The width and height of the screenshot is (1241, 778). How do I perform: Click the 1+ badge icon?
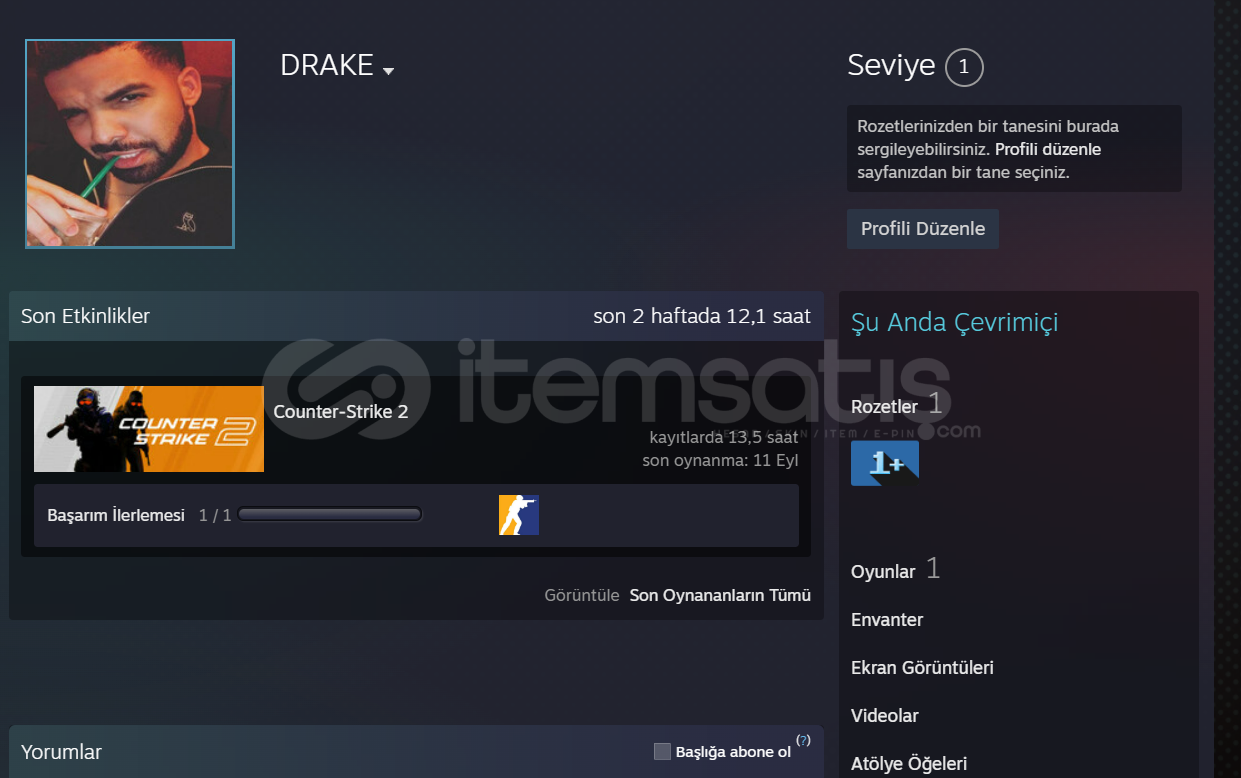[x=885, y=464]
